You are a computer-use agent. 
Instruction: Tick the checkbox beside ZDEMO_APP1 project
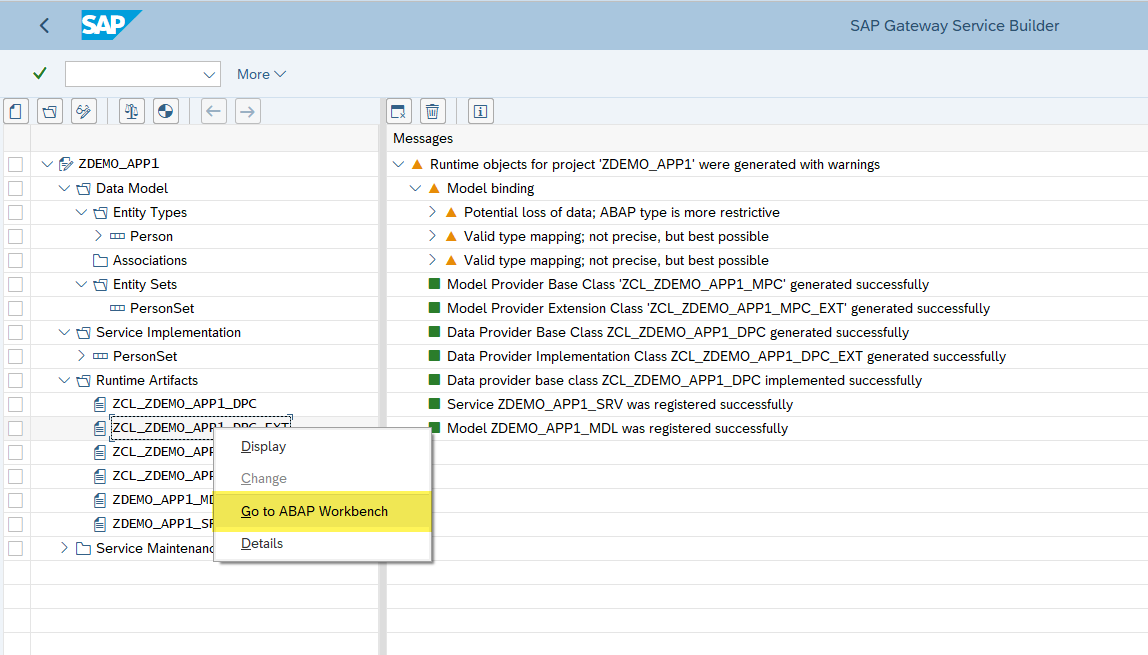coord(15,164)
